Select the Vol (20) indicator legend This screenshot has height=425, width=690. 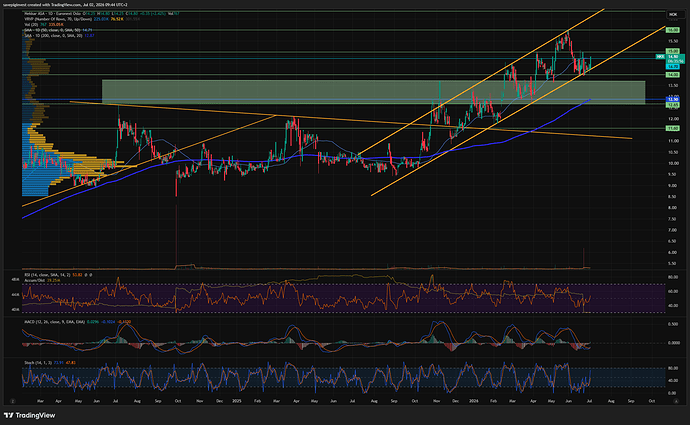point(44,25)
